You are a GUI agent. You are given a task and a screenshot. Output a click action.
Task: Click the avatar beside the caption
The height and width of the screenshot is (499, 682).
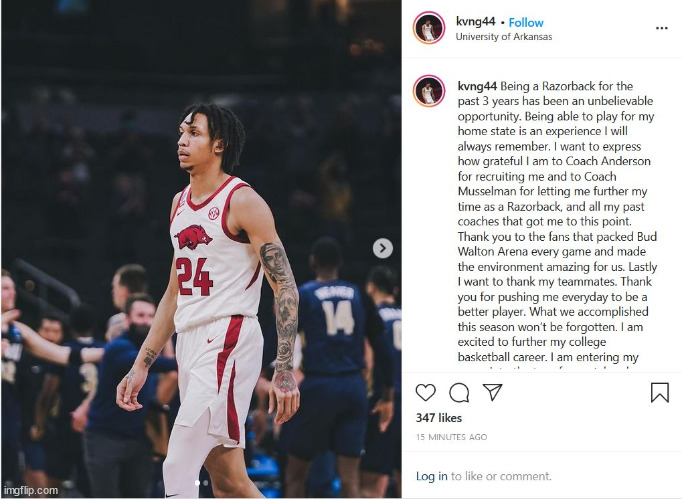(429, 91)
